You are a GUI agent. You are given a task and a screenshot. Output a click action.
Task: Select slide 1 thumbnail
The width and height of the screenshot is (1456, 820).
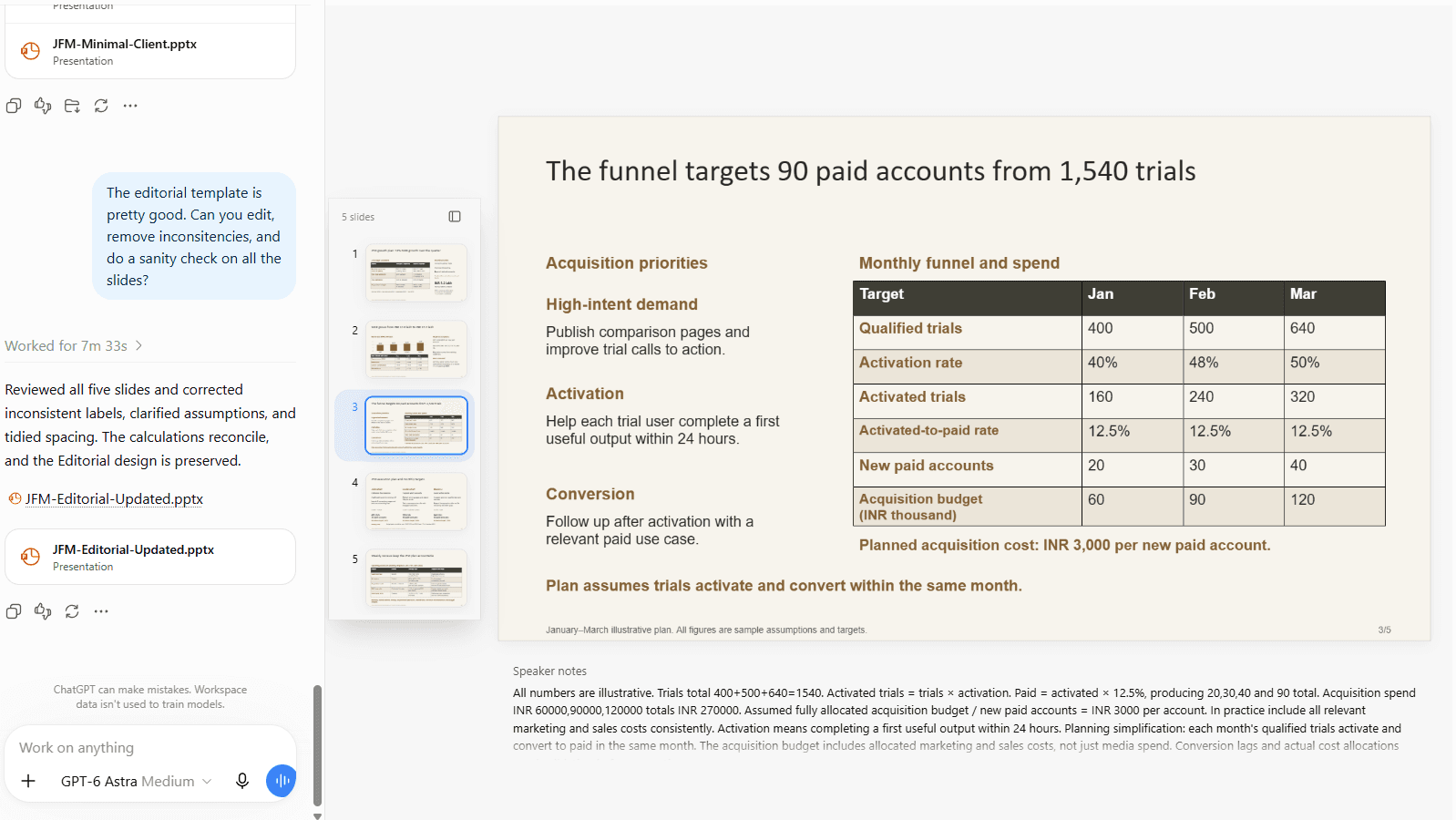[x=416, y=272]
